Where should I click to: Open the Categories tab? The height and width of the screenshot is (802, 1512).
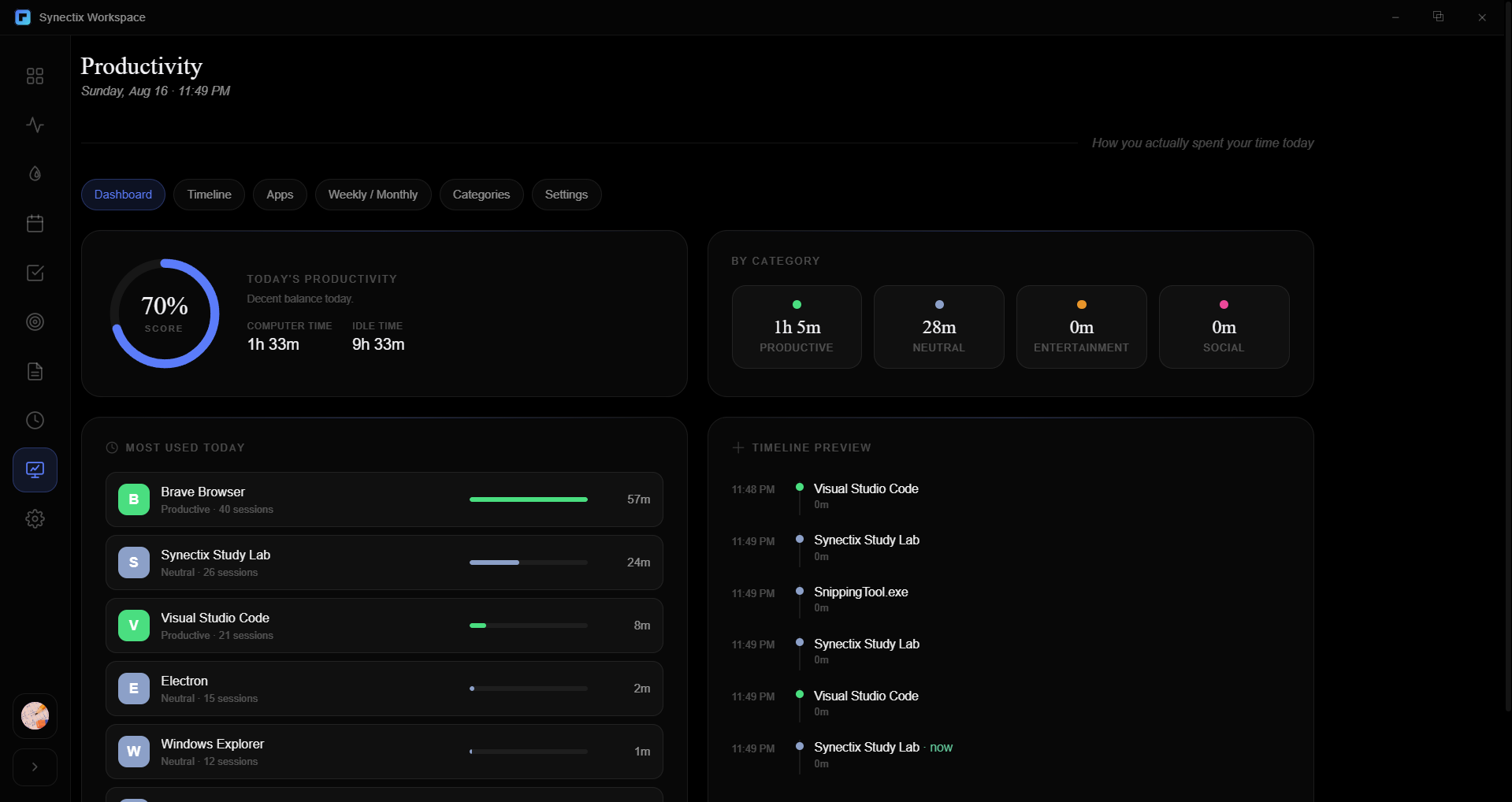481,195
